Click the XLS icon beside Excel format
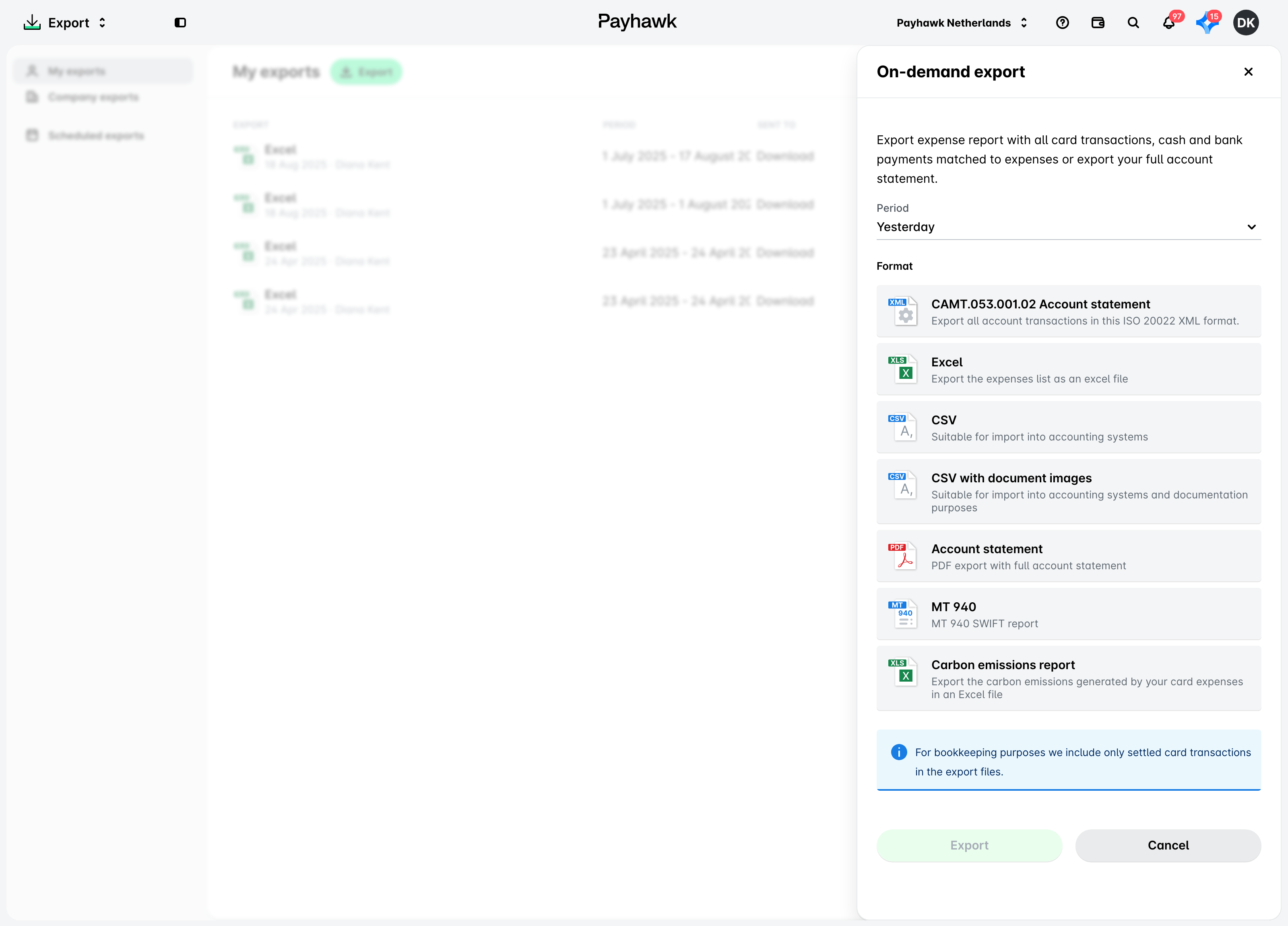Viewport: 1288px width, 926px height. click(x=903, y=369)
